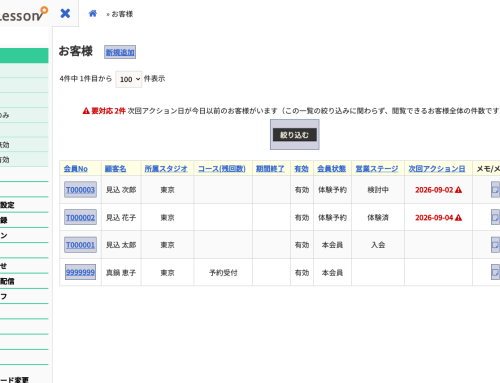Image resolution: width=500 pixels, height=383 pixels.
Task: Click 検討中 stage in T000003 row
Action: (378, 190)
